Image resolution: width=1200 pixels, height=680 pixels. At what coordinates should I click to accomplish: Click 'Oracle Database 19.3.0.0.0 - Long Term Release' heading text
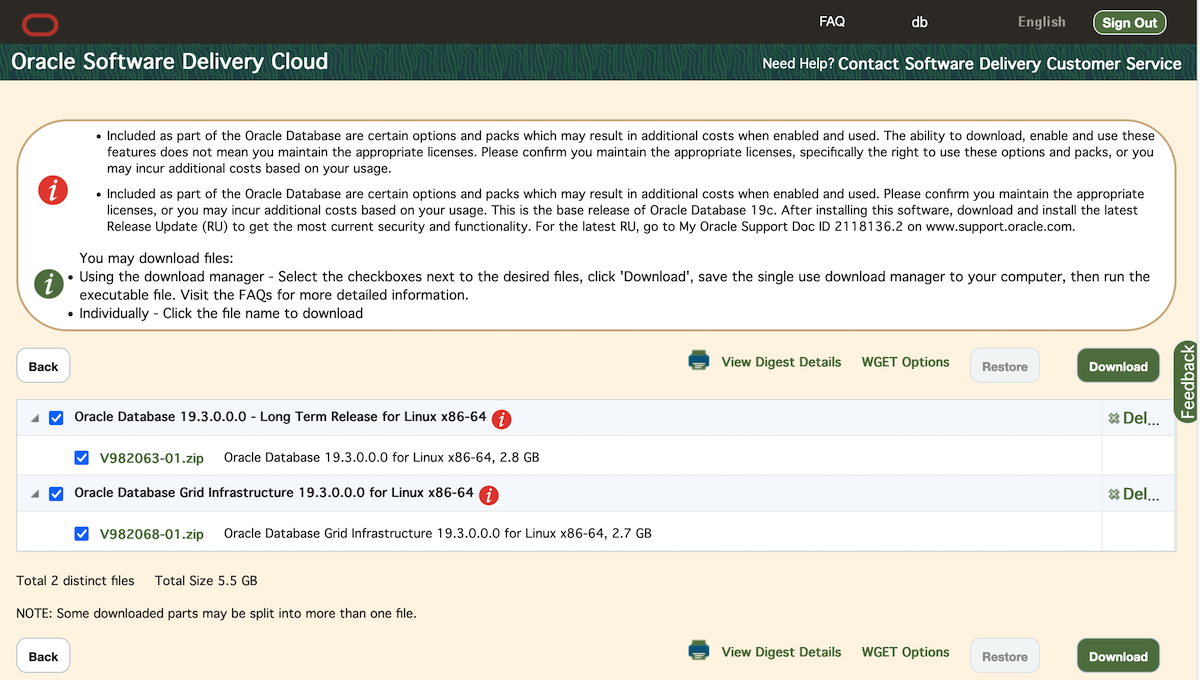[x=280, y=416]
